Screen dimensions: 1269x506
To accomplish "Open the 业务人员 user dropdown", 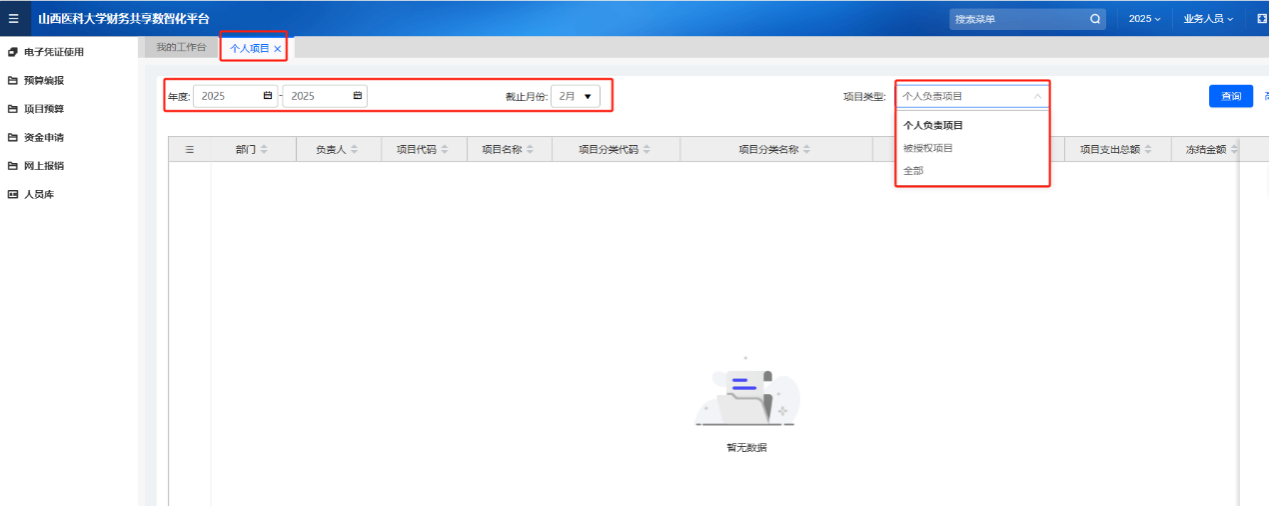I will pyautogui.click(x=1208, y=19).
